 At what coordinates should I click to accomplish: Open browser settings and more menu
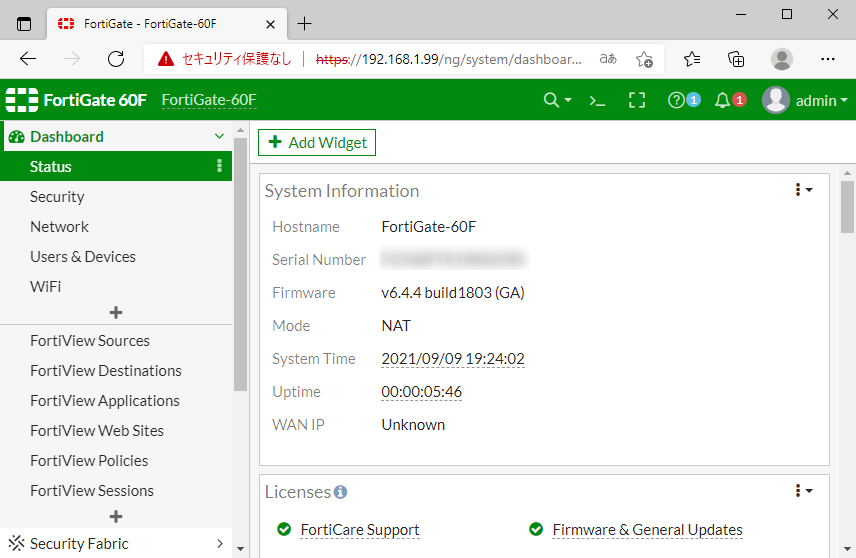pos(828,58)
